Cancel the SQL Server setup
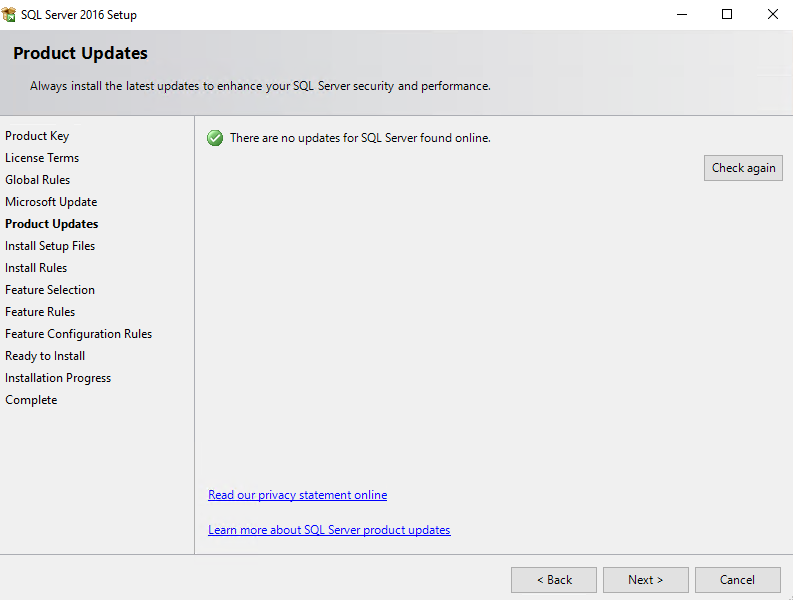The image size is (793, 600). (x=737, y=580)
